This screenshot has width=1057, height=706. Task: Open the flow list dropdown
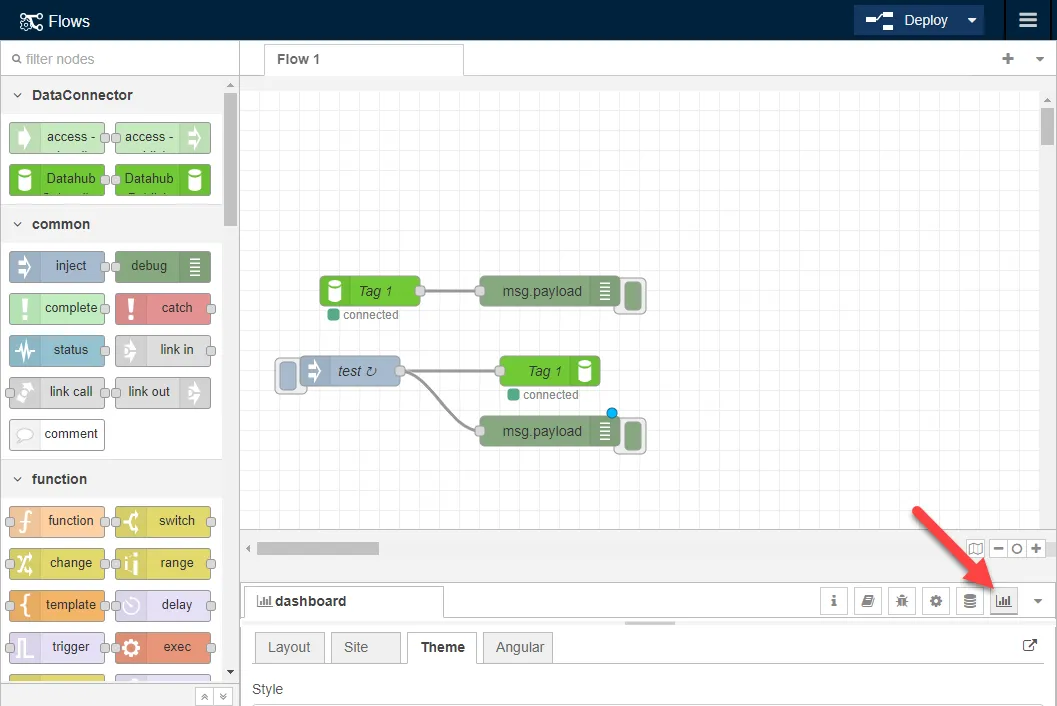pos(1039,59)
